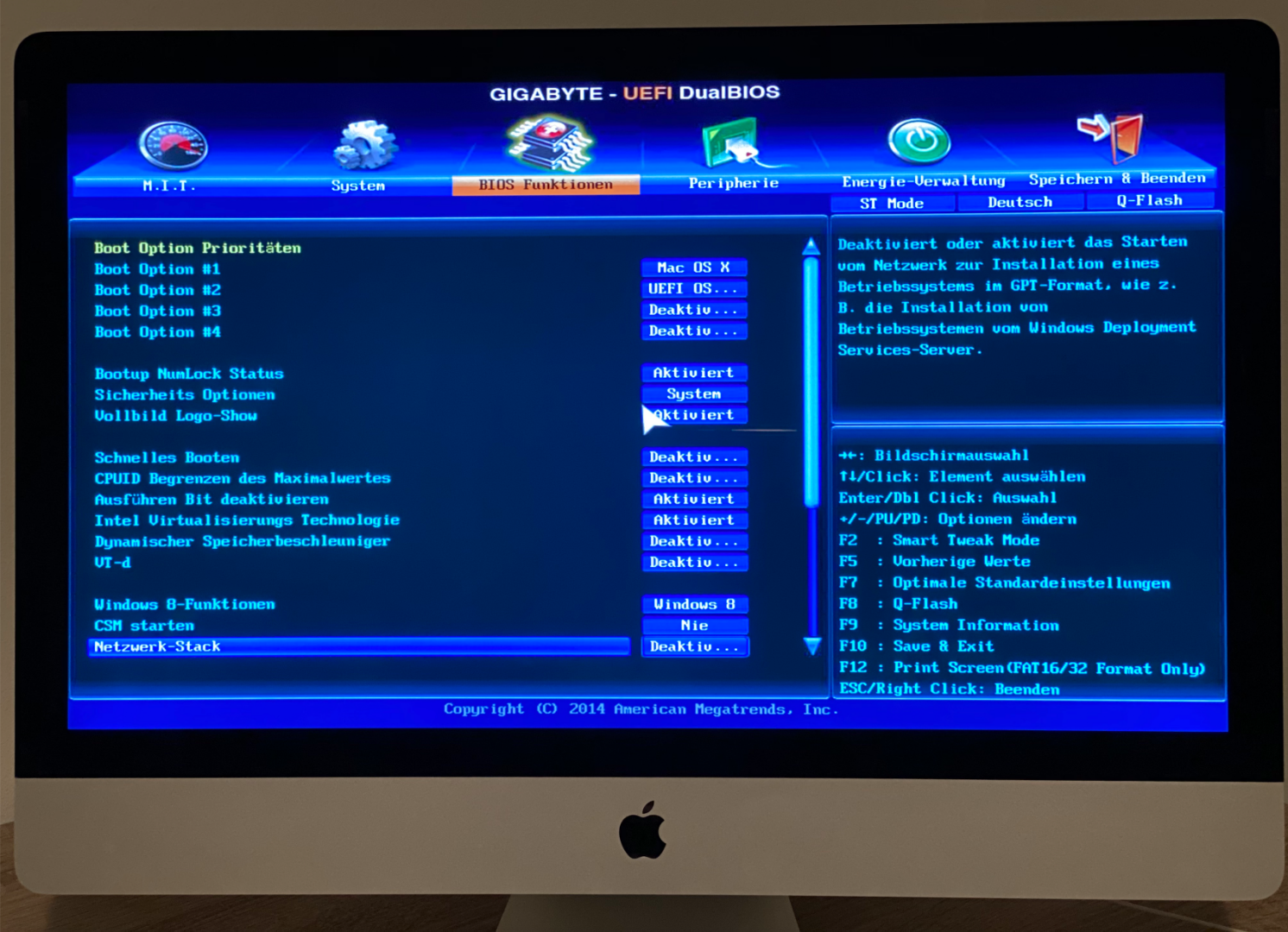Toggle the Vollbild Logo-Show value
Viewport: 1288px width, 932px height.
(694, 415)
